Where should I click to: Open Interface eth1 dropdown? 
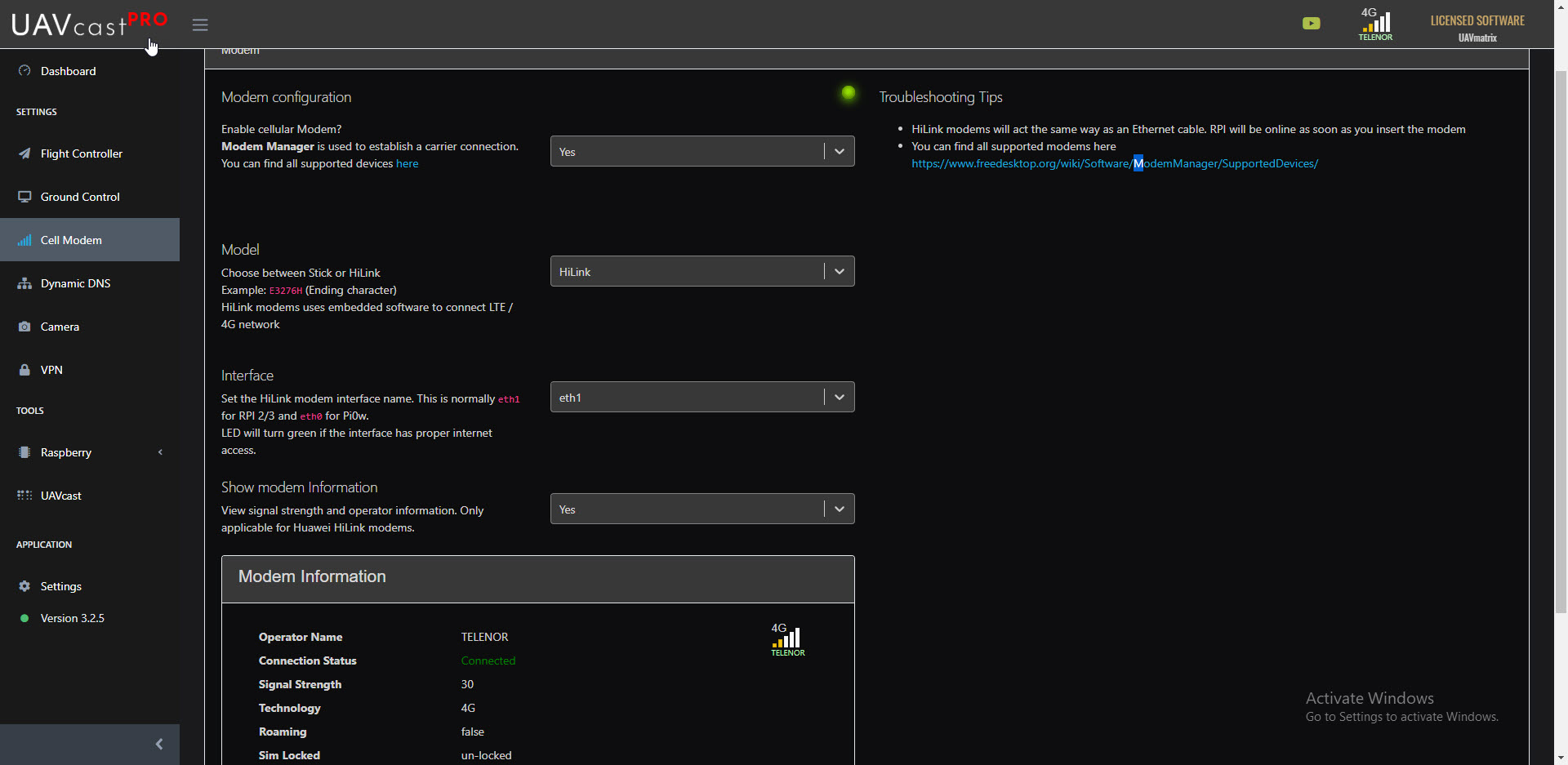702,398
